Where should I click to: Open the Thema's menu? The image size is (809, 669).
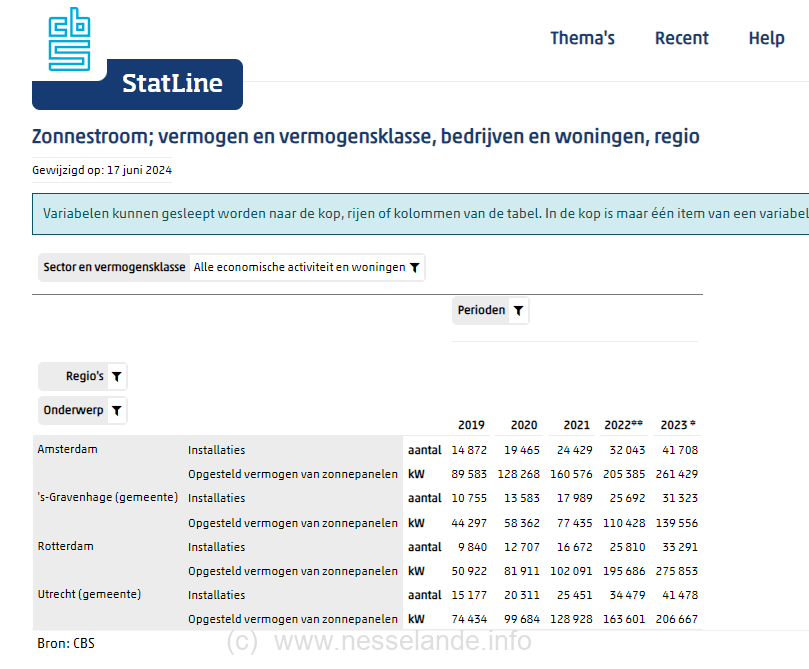point(583,38)
